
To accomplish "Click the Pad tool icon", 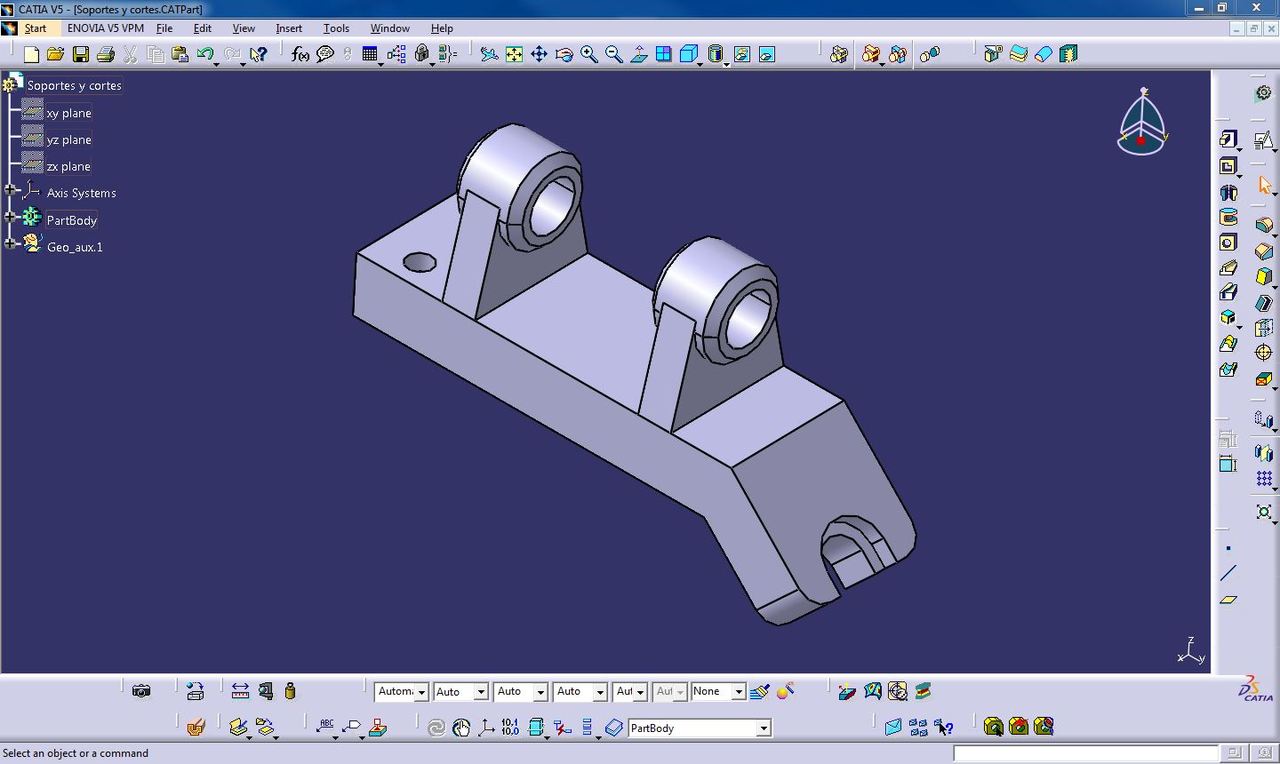I will pyautogui.click(x=1228, y=139).
